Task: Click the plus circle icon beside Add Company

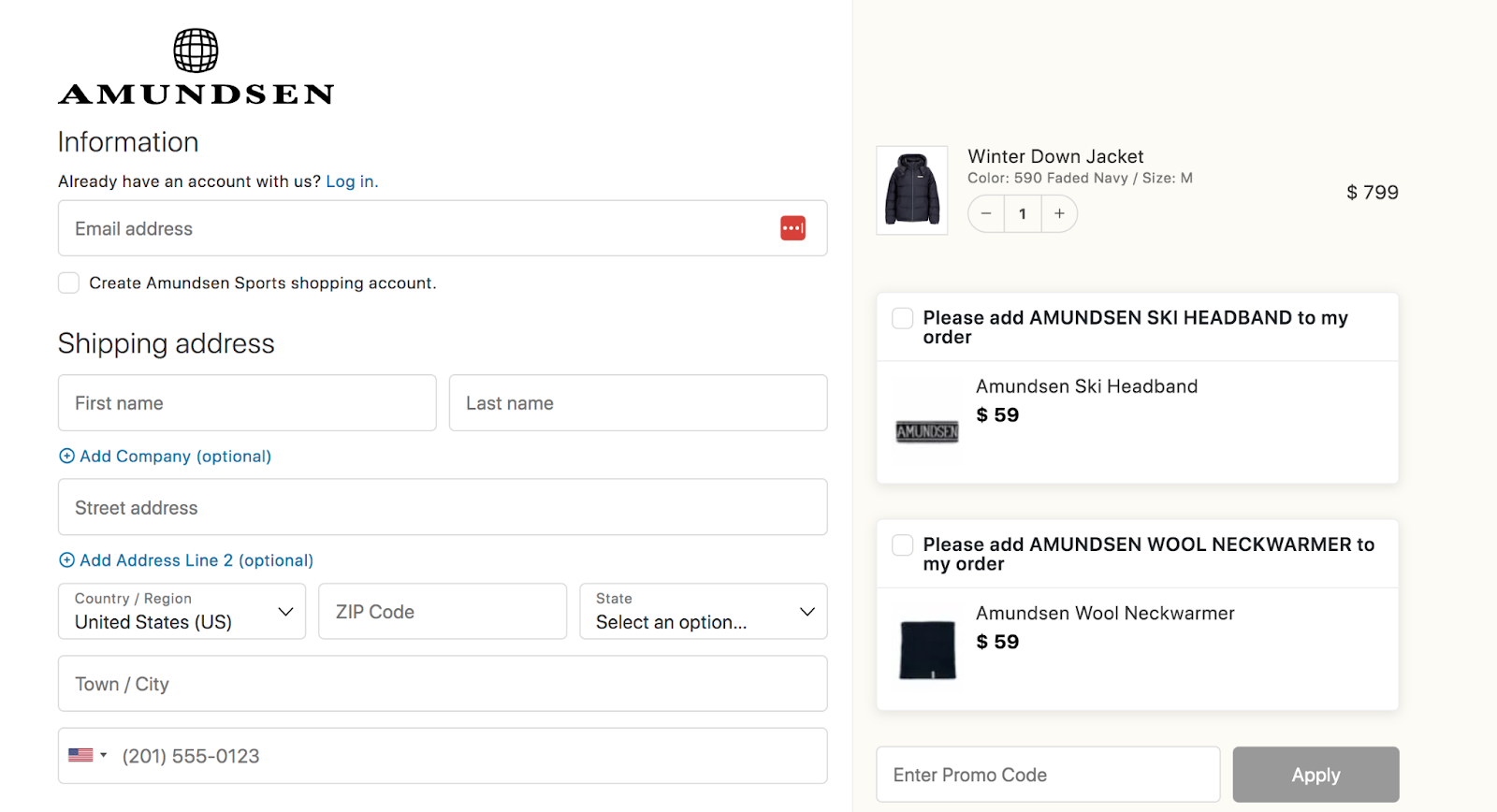Action: point(66,456)
